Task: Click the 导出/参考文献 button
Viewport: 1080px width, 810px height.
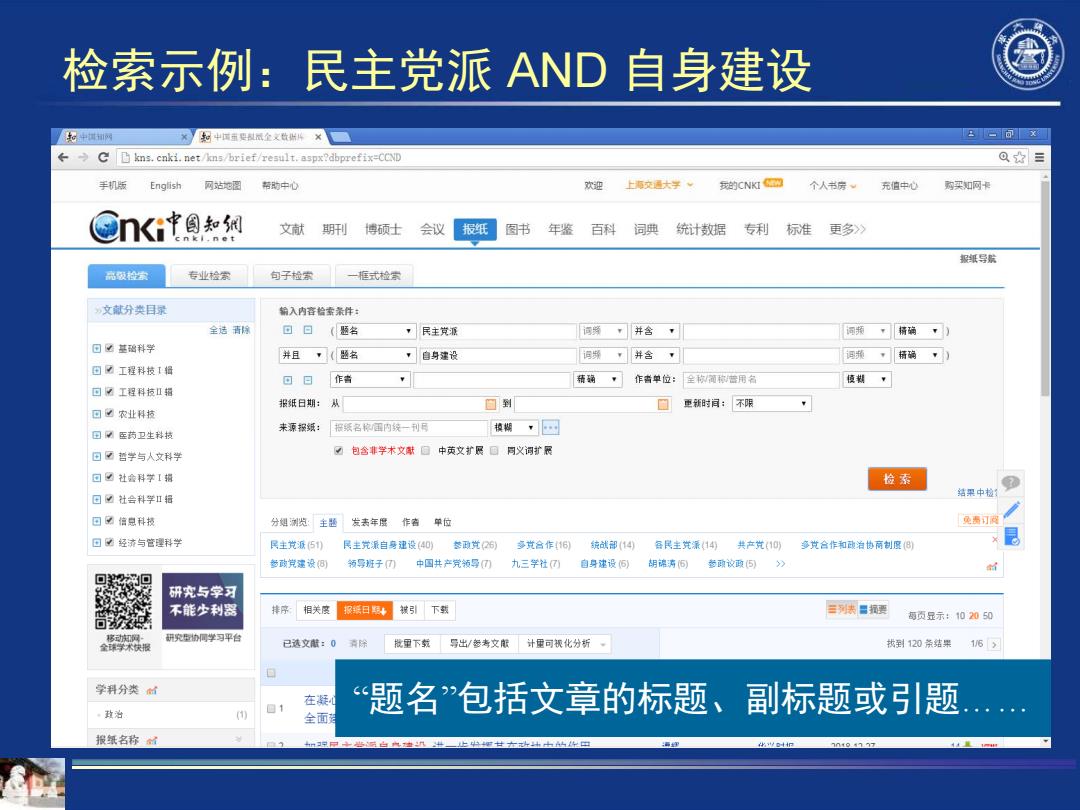Action: click(x=479, y=644)
